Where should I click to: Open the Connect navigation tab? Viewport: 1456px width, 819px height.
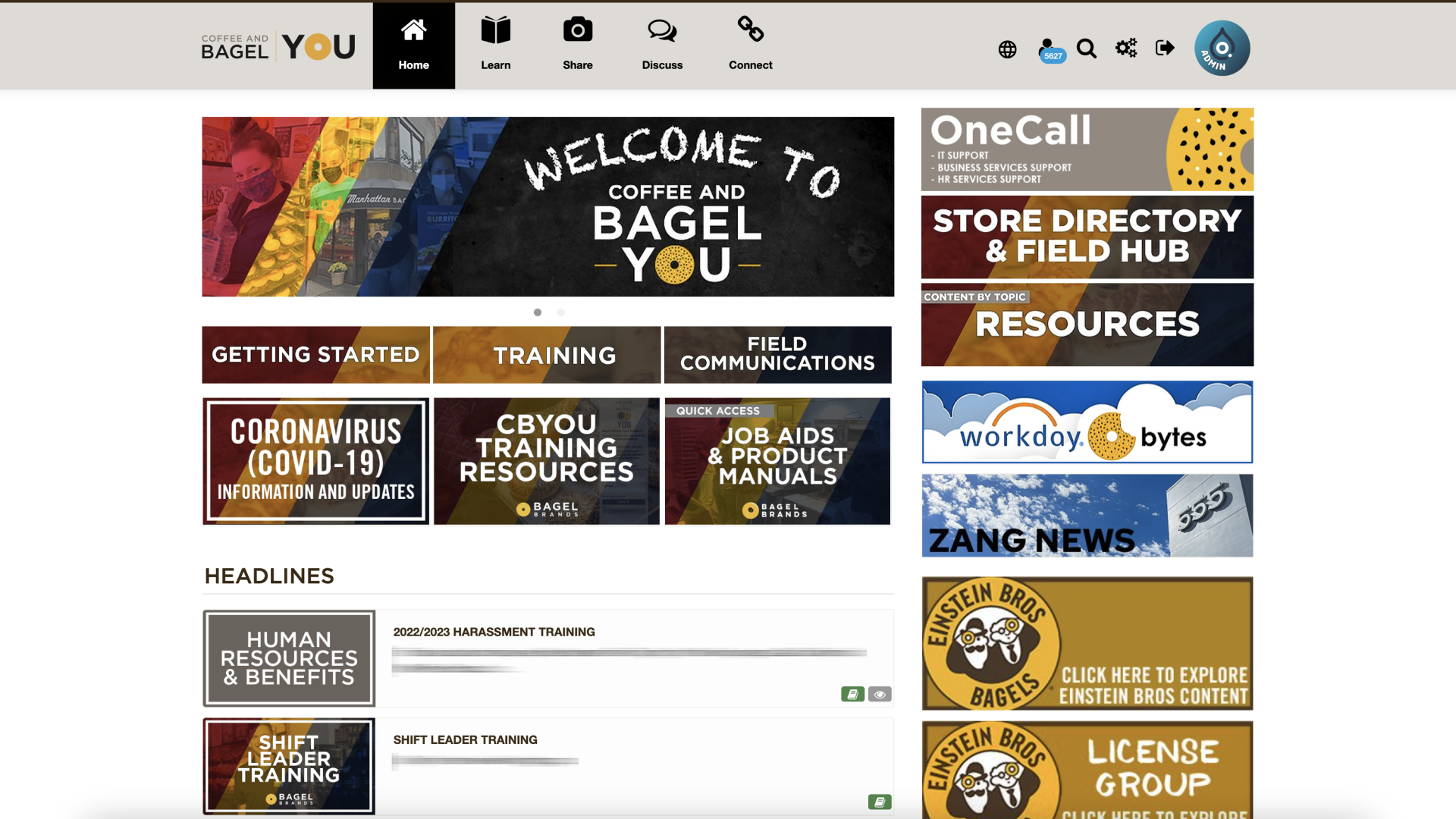[750, 45]
